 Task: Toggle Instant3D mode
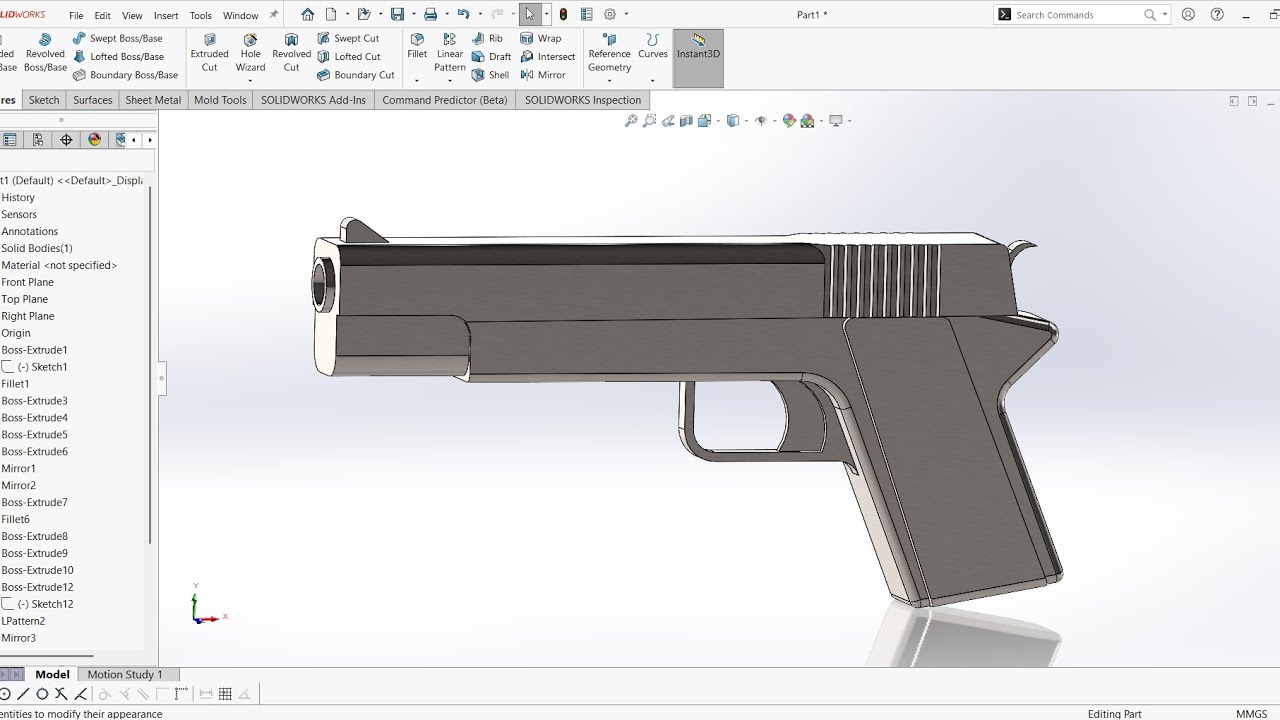point(698,57)
